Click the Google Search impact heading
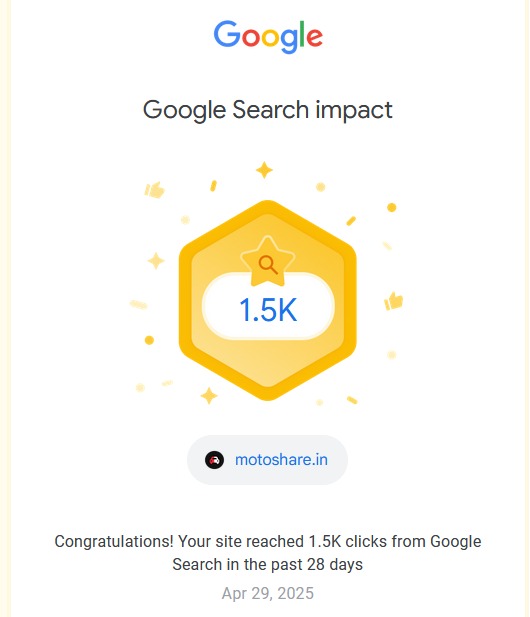The image size is (530, 617). (x=268, y=110)
